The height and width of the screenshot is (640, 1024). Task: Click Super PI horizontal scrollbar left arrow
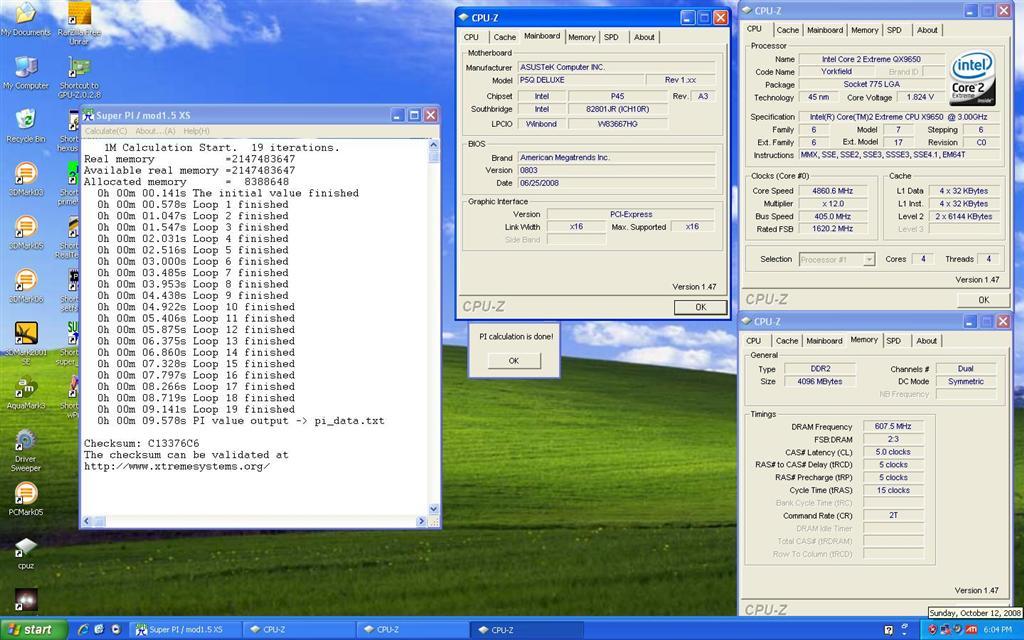point(87,521)
